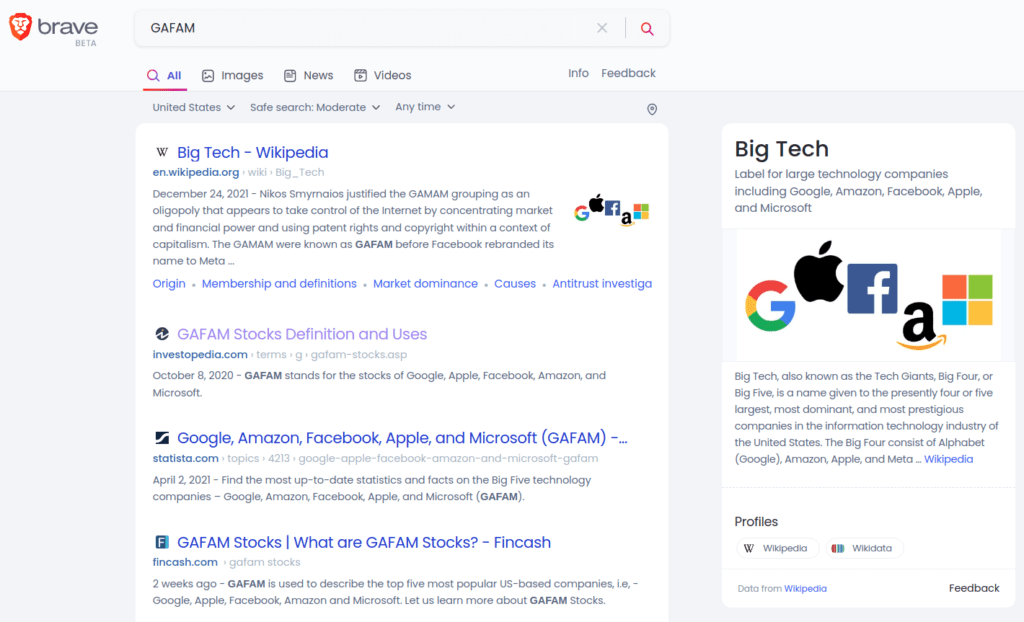Open the Feedback link near the tabs
This screenshot has width=1024, height=622.
coord(628,73)
